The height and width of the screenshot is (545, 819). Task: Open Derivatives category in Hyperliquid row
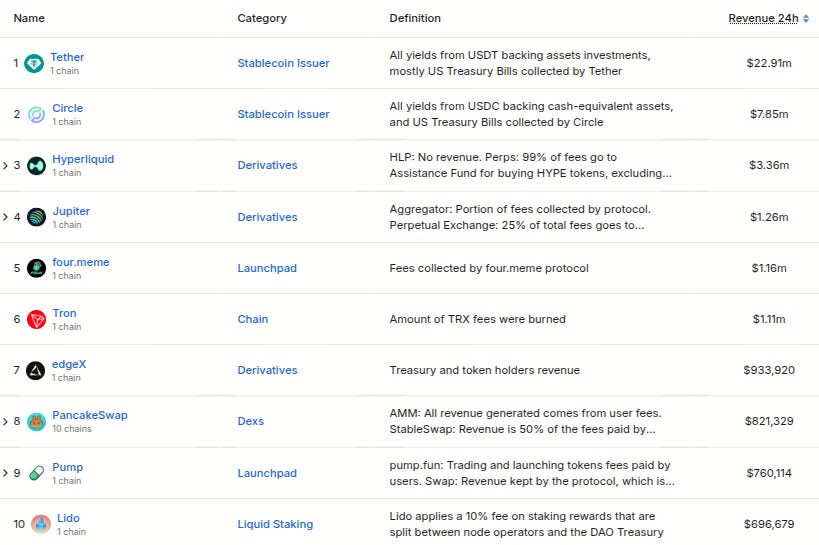(267, 165)
